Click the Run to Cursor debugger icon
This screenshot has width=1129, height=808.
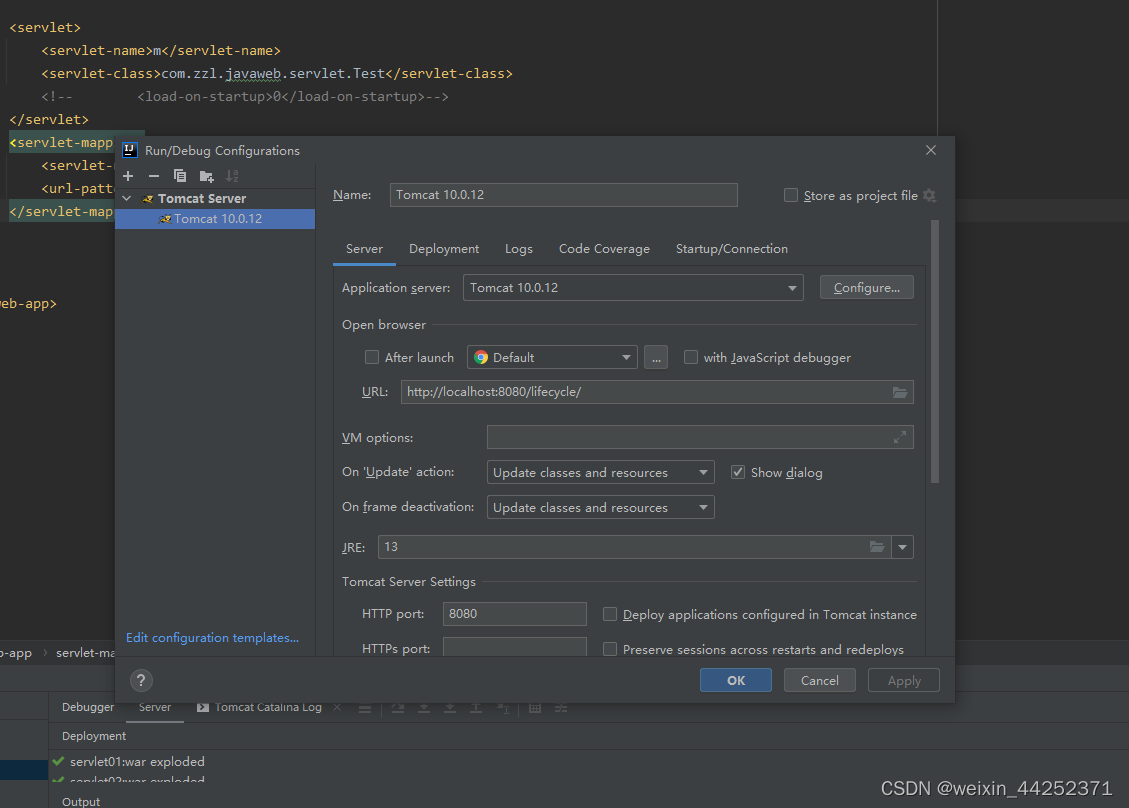coord(503,708)
